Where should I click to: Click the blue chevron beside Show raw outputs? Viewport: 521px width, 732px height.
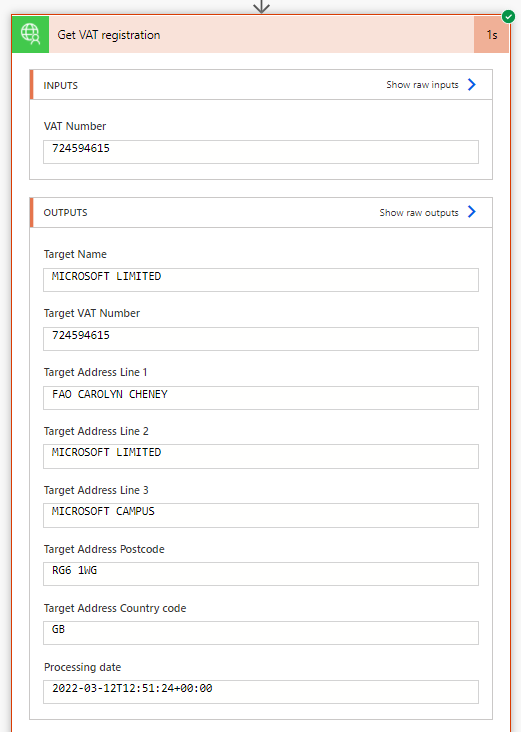click(x=472, y=212)
